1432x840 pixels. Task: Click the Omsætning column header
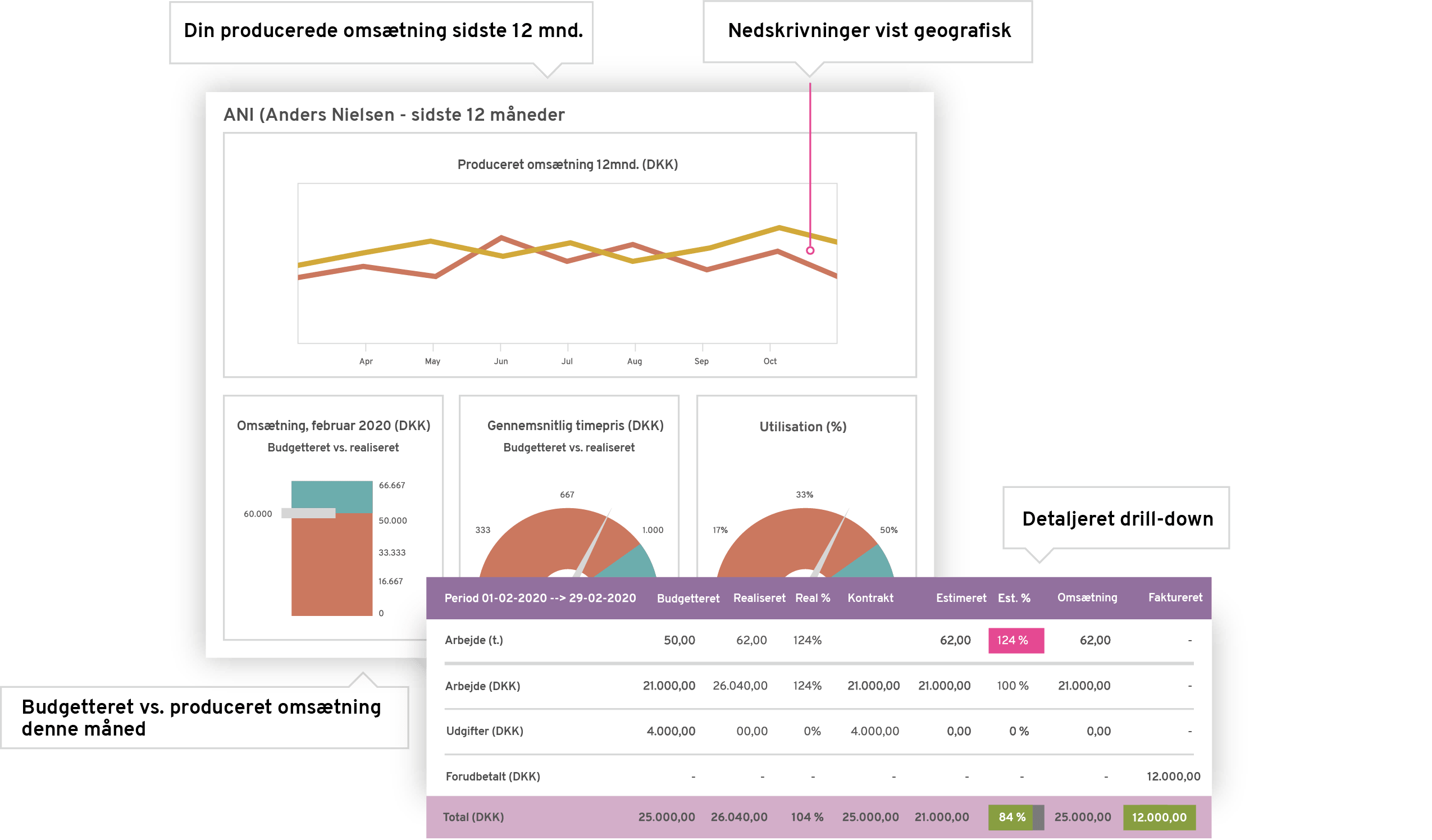[1087, 597]
